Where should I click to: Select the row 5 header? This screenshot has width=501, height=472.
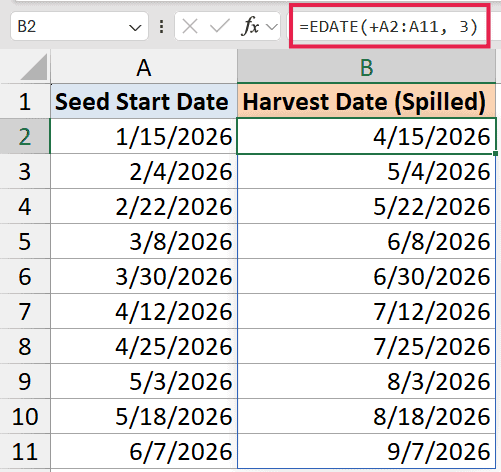tap(25, 241)
